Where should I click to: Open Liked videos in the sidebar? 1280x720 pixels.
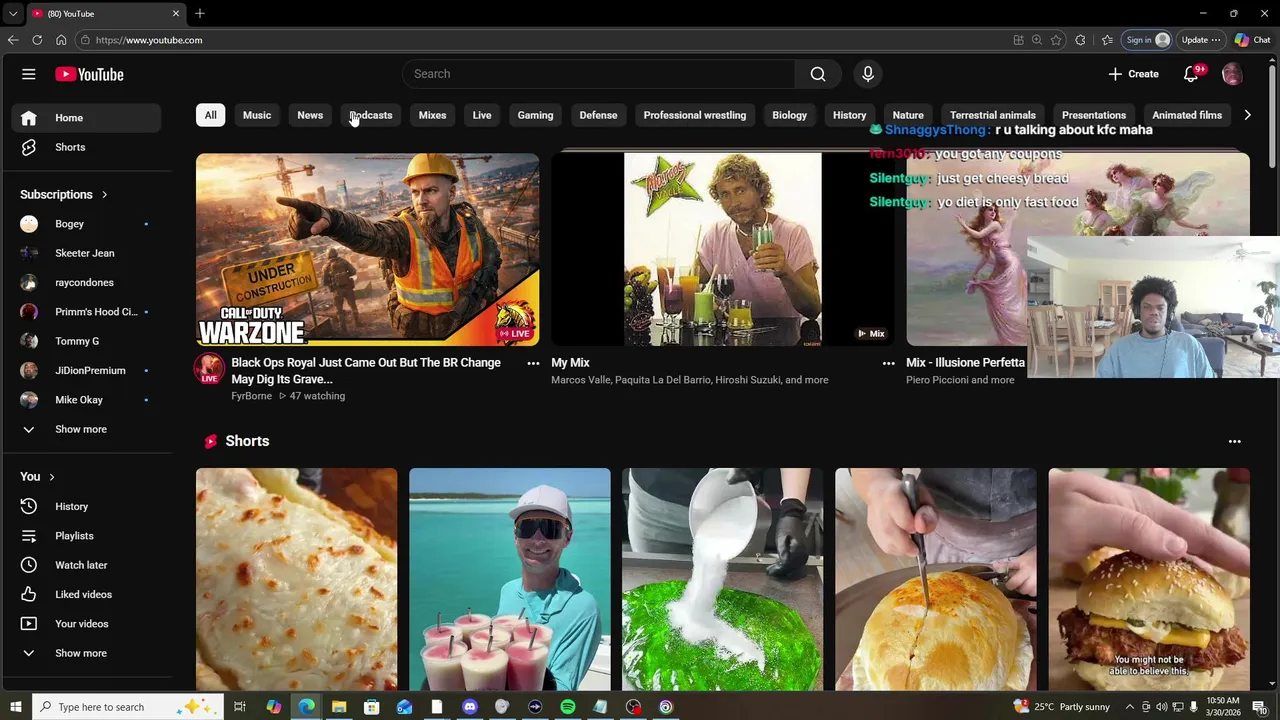(x=86, y=594)
